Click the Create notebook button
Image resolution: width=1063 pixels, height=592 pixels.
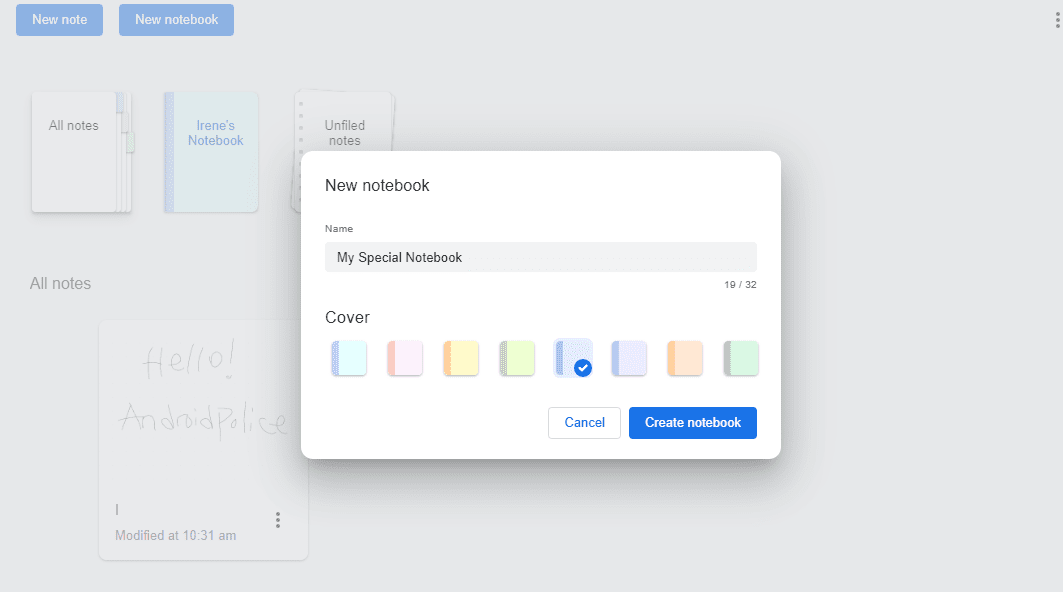(x=692, y=423)
